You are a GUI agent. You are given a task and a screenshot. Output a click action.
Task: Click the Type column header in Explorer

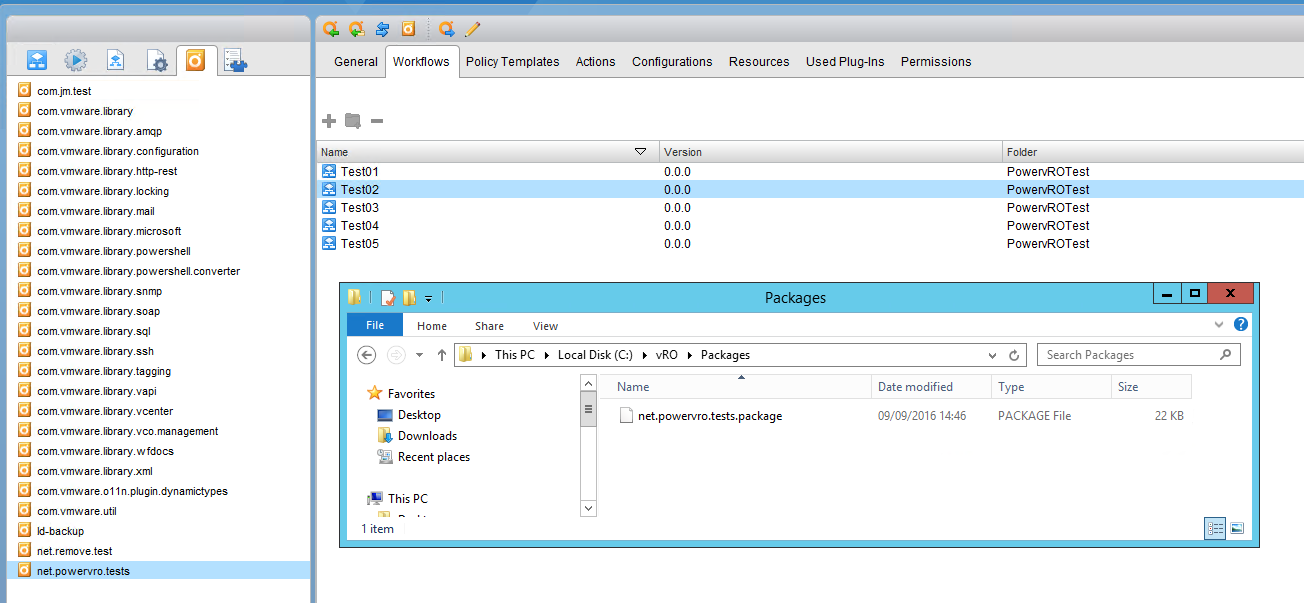(1051, 387)
